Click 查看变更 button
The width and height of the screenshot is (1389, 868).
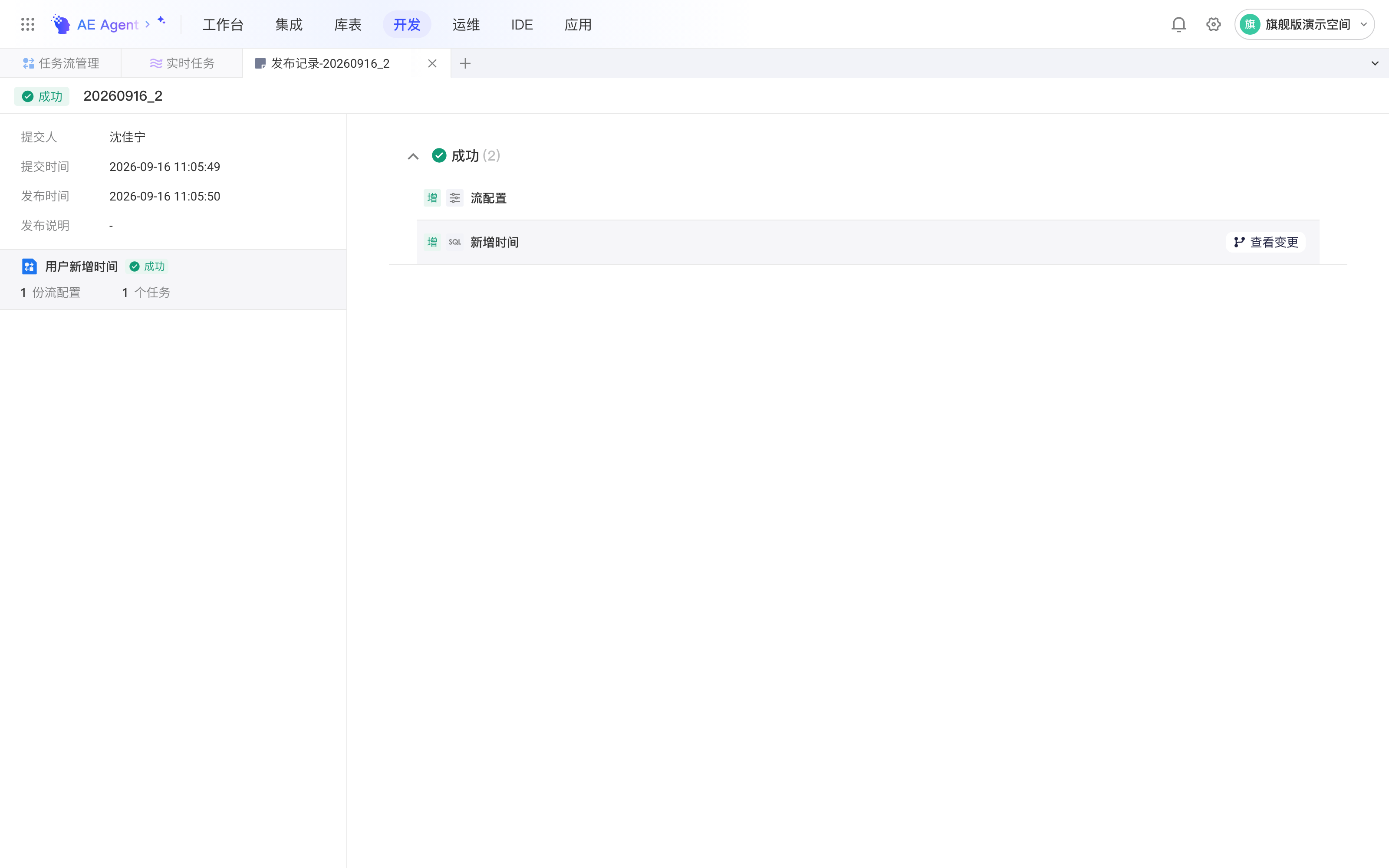(x=1266, y=242)
